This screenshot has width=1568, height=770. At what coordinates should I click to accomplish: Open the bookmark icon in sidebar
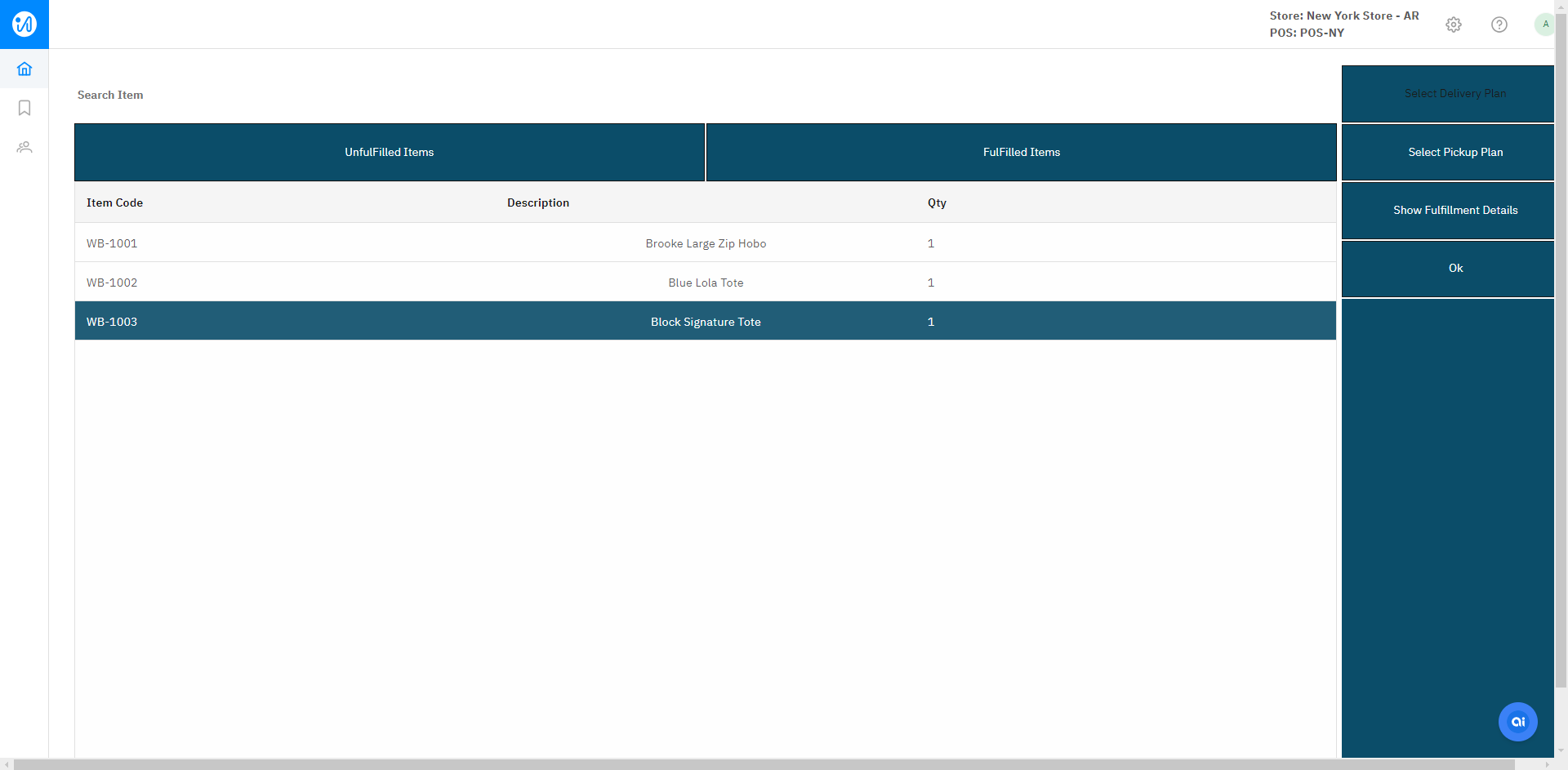coord(24,108)
